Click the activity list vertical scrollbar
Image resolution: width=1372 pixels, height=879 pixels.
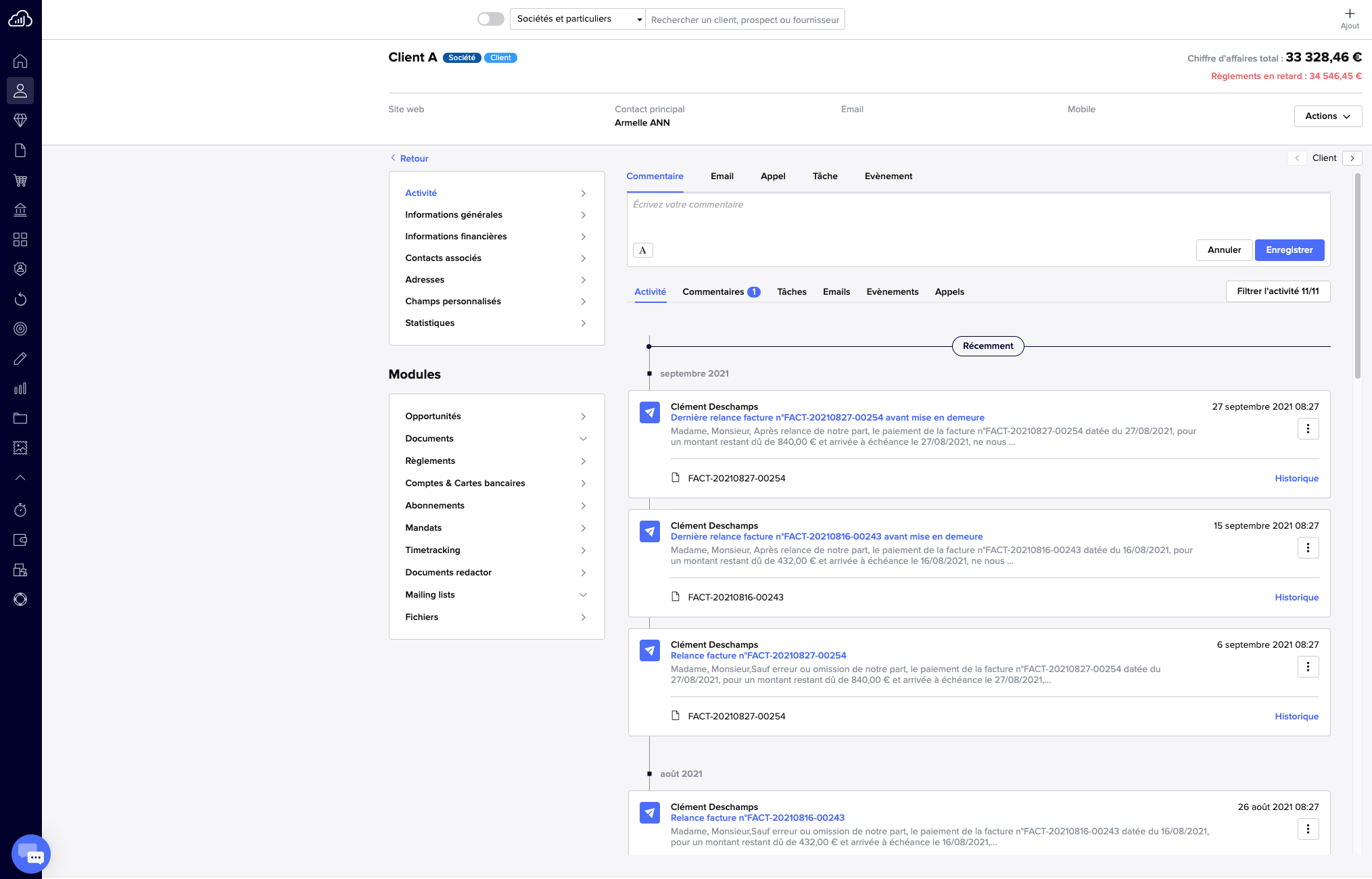coord(1357,276)
